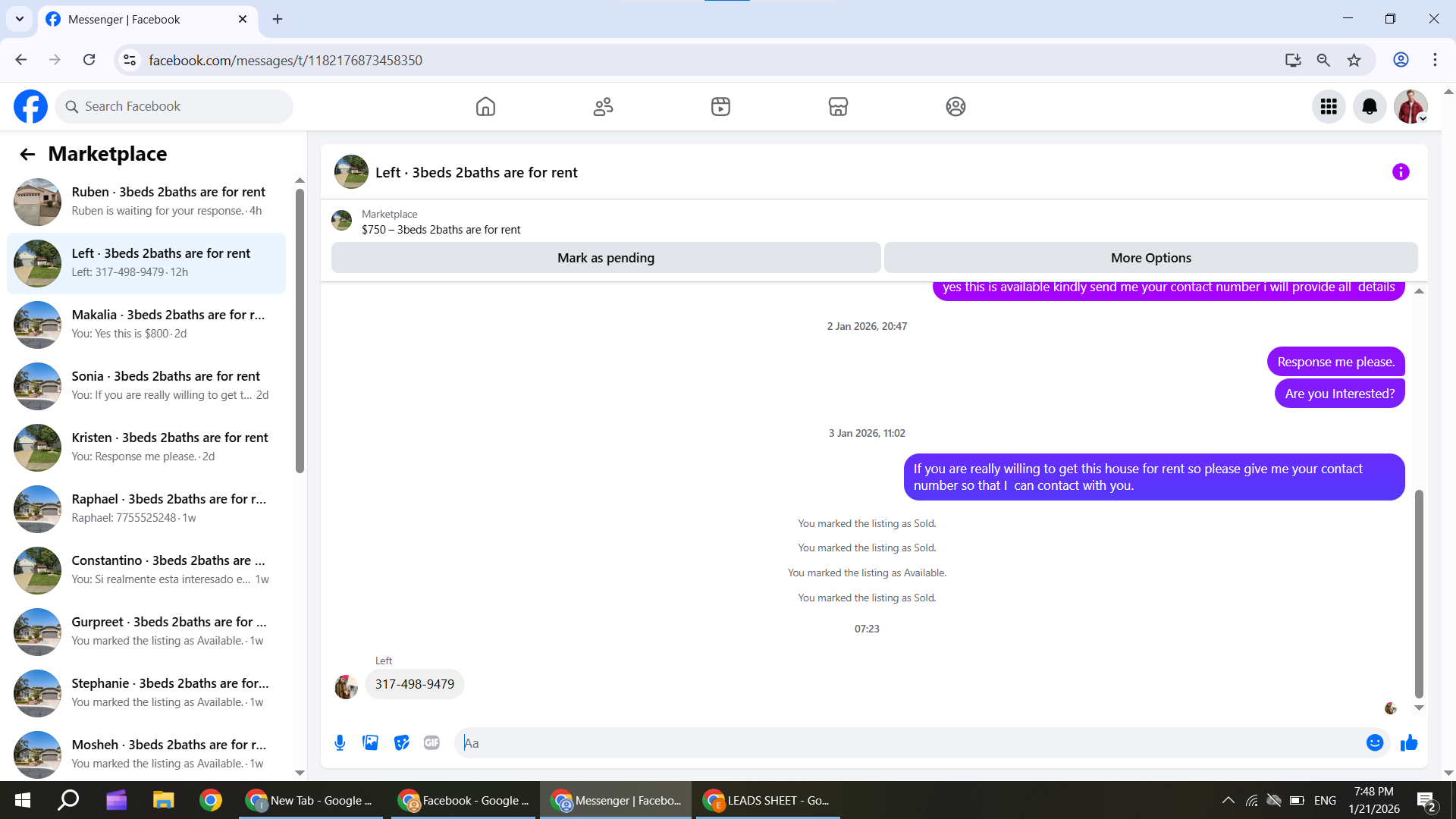Click the More Options button
This screenshot has width=1456, height=819.
coord(1150,258)
